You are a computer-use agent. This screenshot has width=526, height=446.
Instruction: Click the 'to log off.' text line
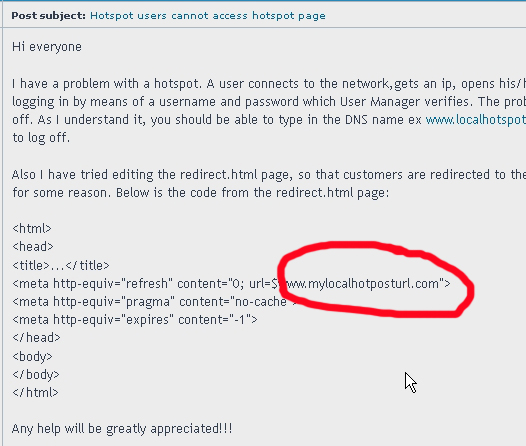[41, 138]
